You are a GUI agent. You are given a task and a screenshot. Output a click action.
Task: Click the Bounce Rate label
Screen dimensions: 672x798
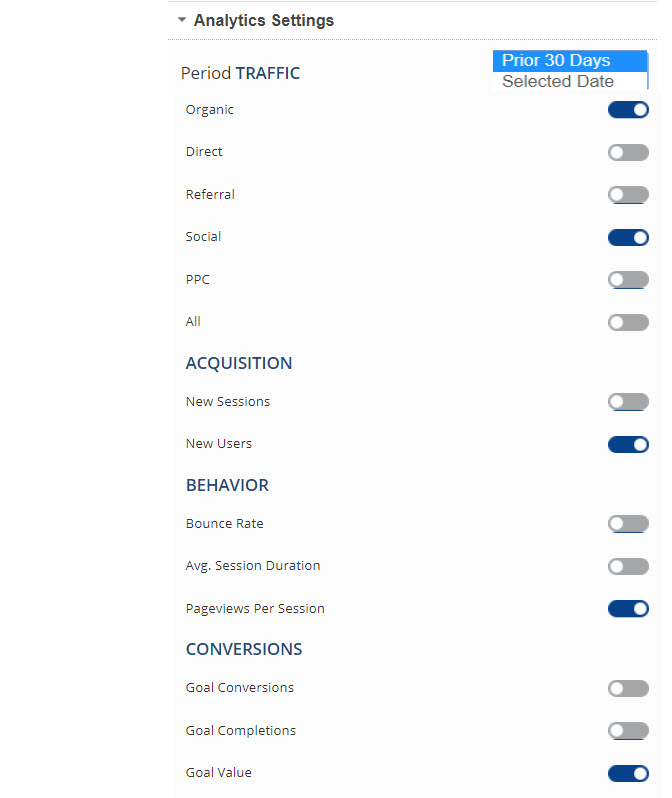pyautogui.click(x=224, y=524)
